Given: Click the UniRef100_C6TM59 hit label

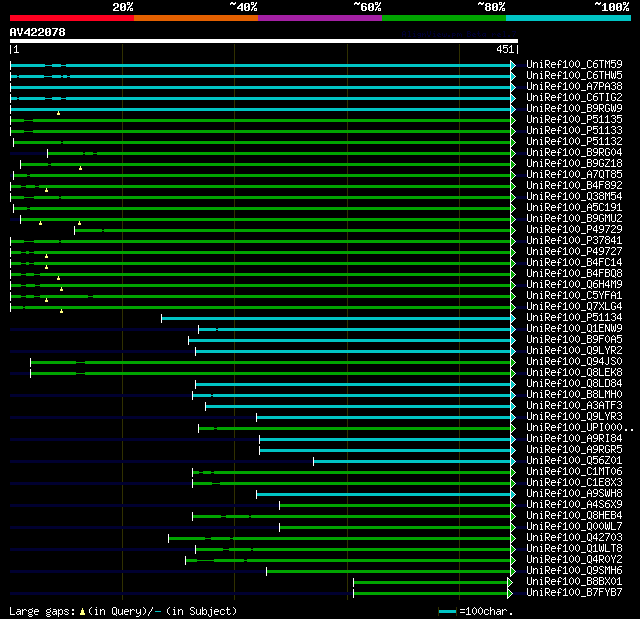Looking at the screenshot, I should coord(574,64).
